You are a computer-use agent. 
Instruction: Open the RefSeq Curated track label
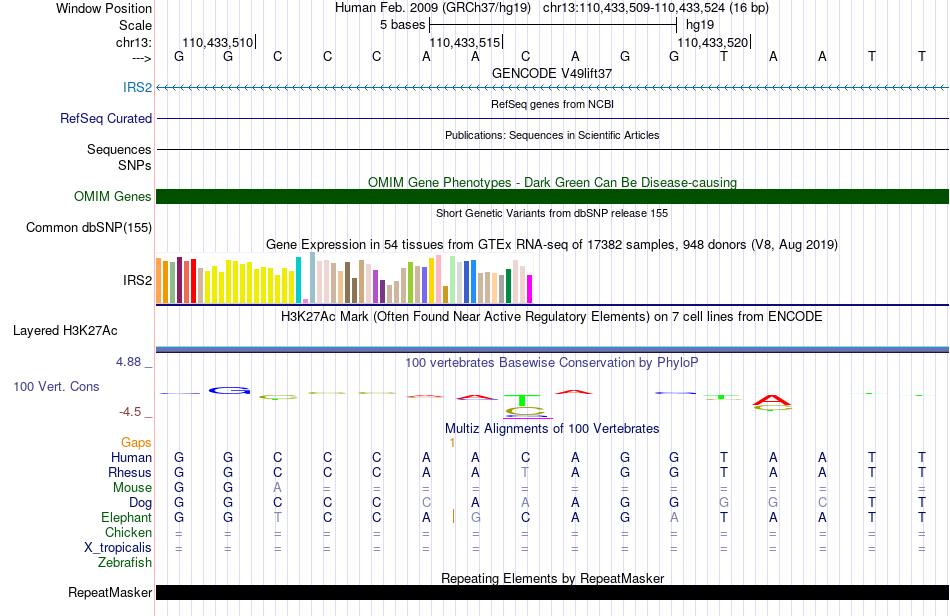[105, 118]
